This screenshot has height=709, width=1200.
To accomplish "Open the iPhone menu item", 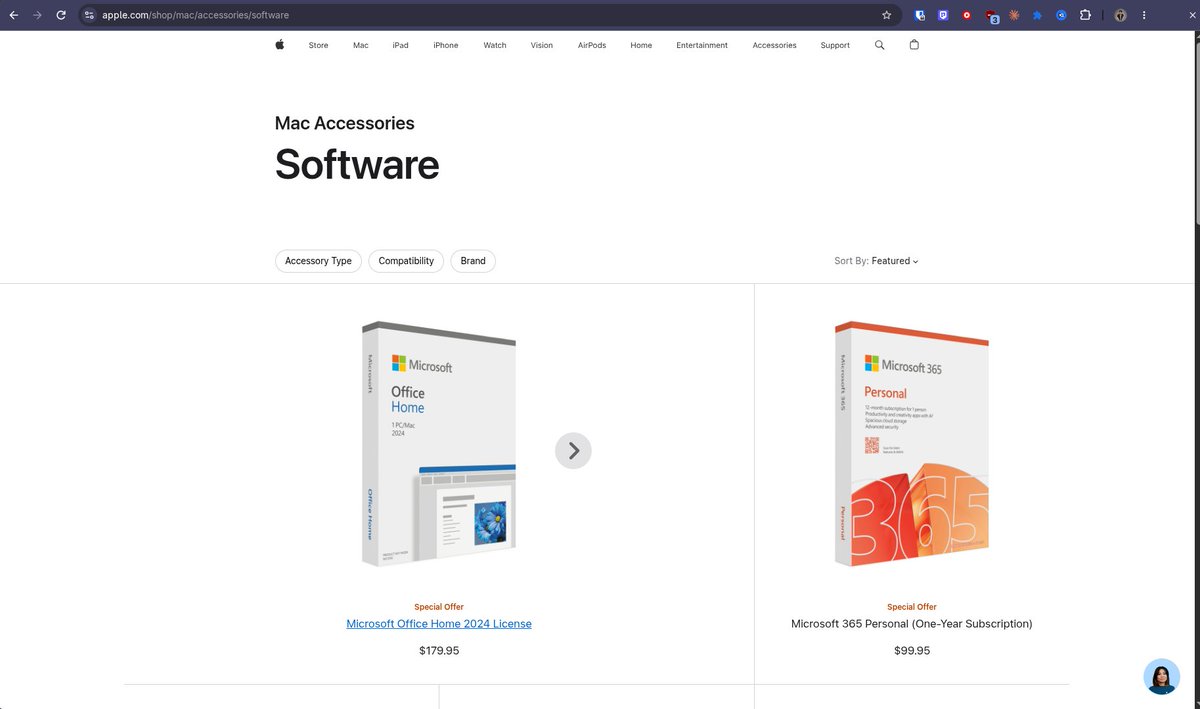I will [x=446, y=45].
